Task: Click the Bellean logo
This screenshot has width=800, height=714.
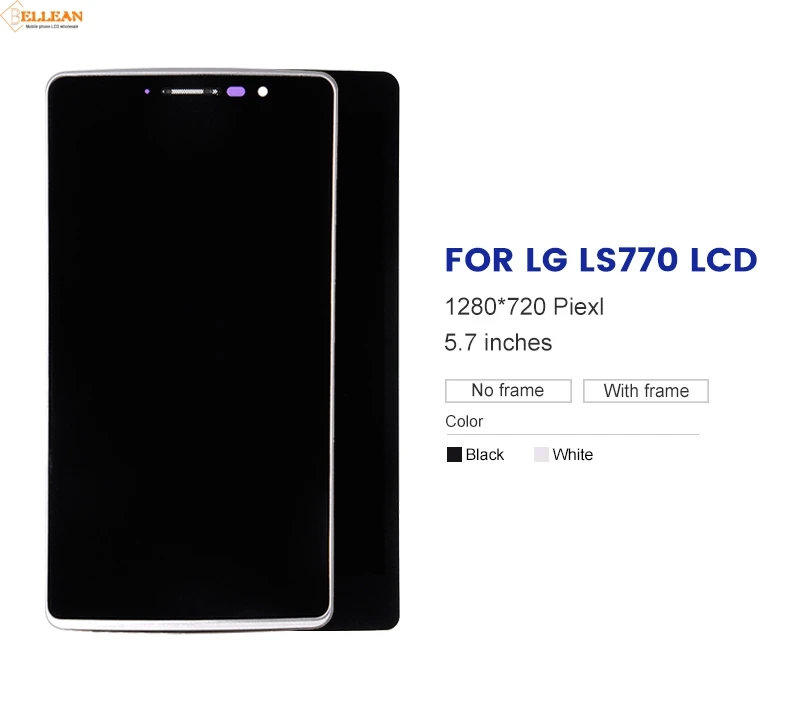Action: pos(42,17)
